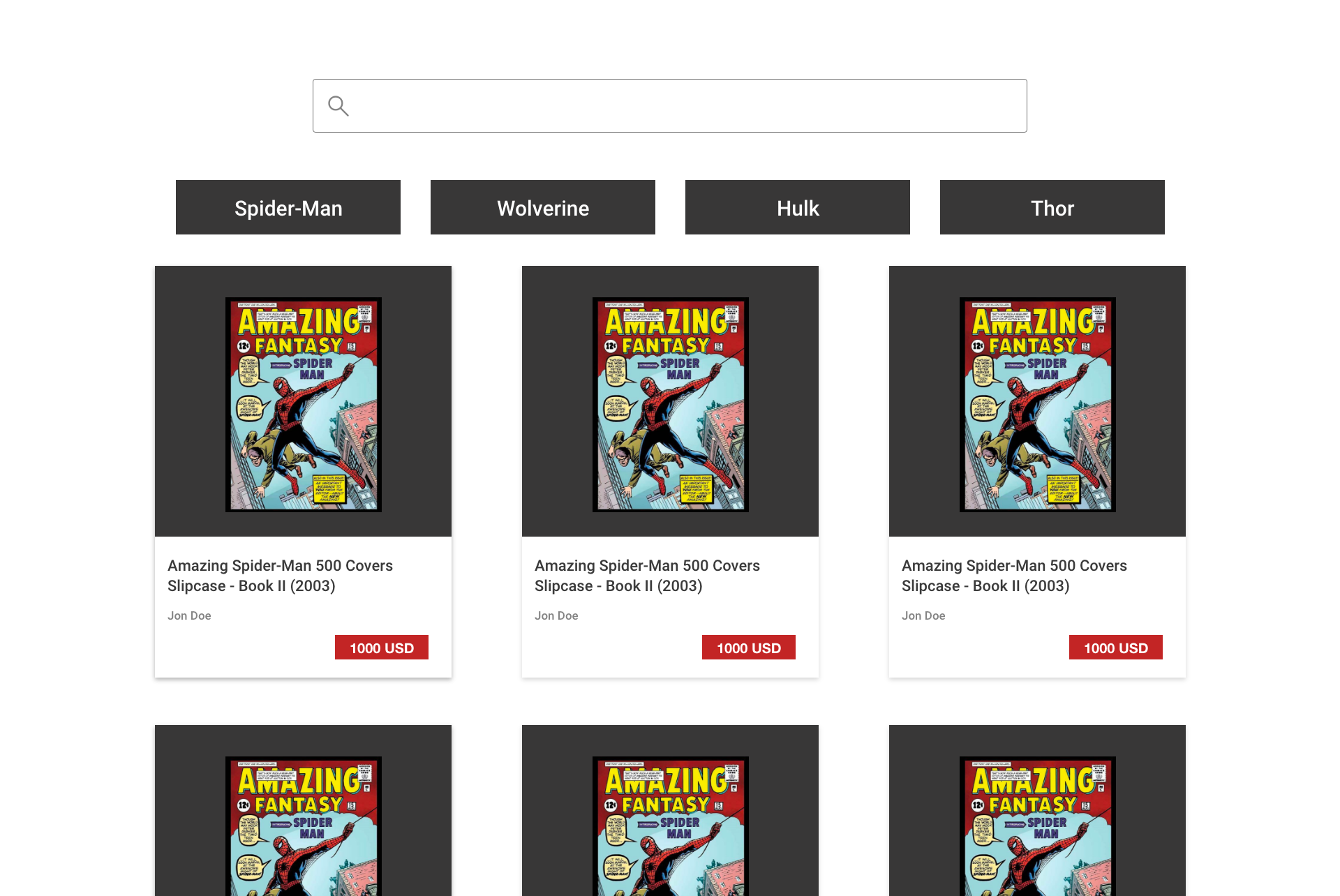1340x896 pixels.
Task: Click 1000 USD price on first card
Action: pyautogui.click(x=382, y=648)
